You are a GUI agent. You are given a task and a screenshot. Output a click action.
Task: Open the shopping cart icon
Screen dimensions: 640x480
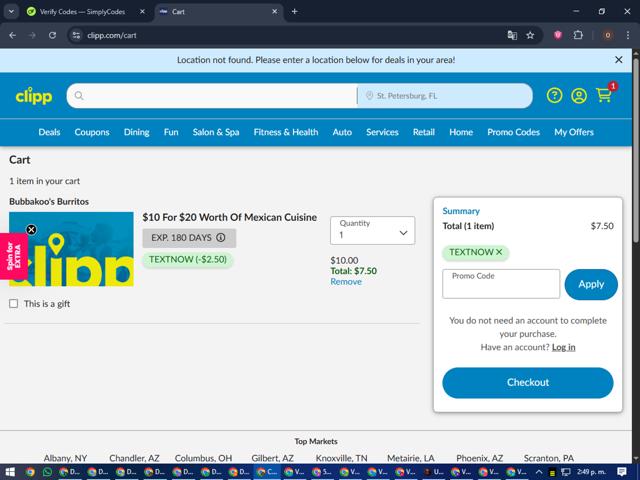pos(604,96)
